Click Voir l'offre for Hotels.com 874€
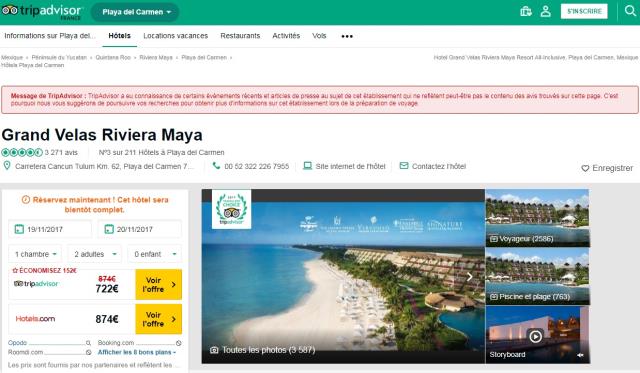 (159, 319)
